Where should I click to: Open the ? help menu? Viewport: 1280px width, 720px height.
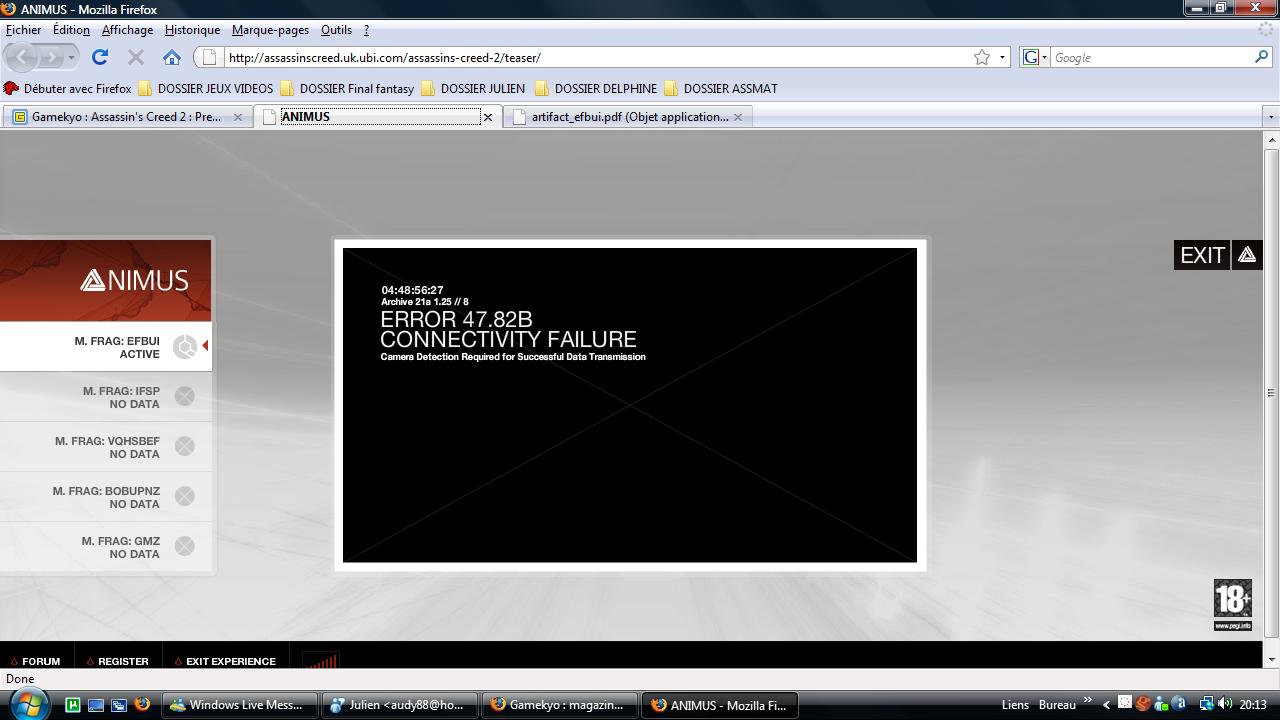pyautogui.click(x=366, y=30)
